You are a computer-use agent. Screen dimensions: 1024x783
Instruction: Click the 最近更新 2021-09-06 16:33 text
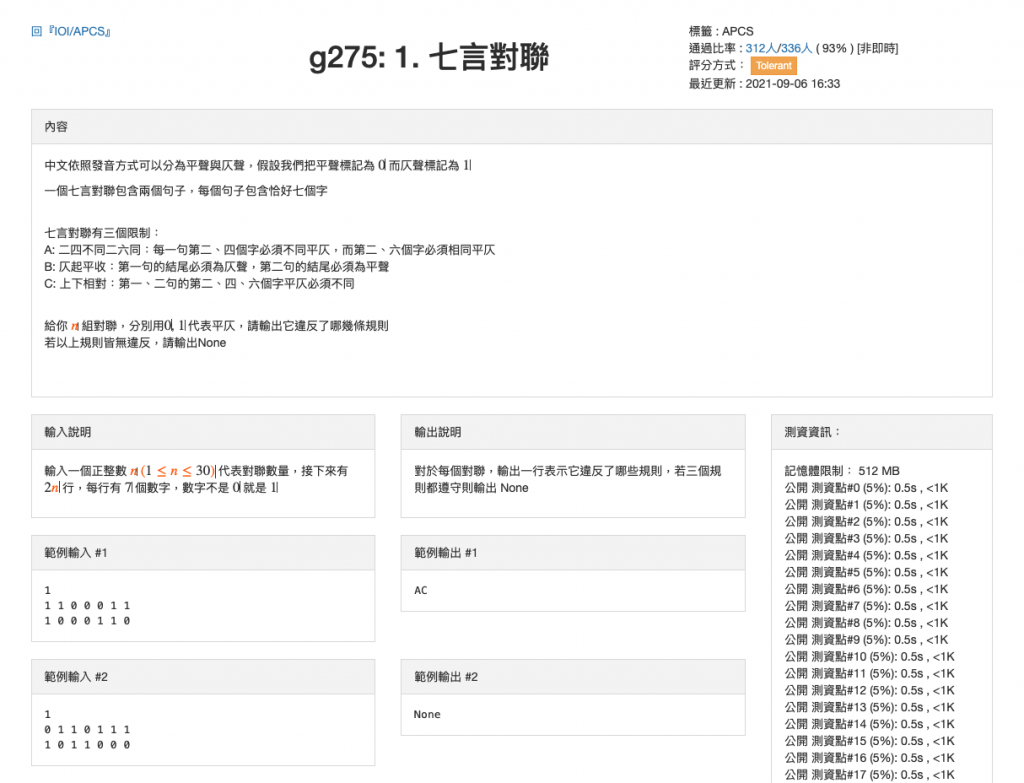coord(764,84)
